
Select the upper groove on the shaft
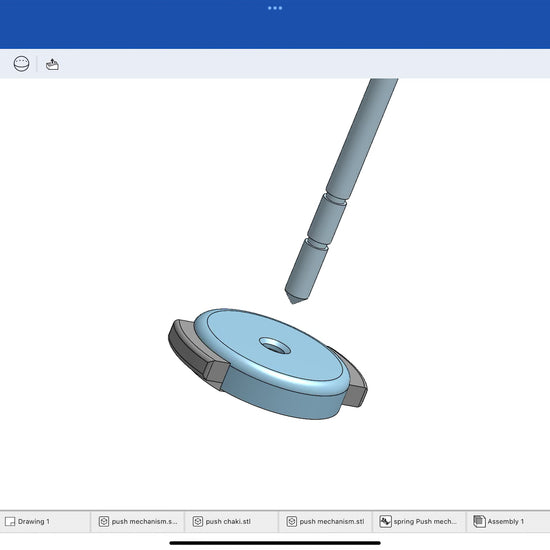(x=336, y=199)
